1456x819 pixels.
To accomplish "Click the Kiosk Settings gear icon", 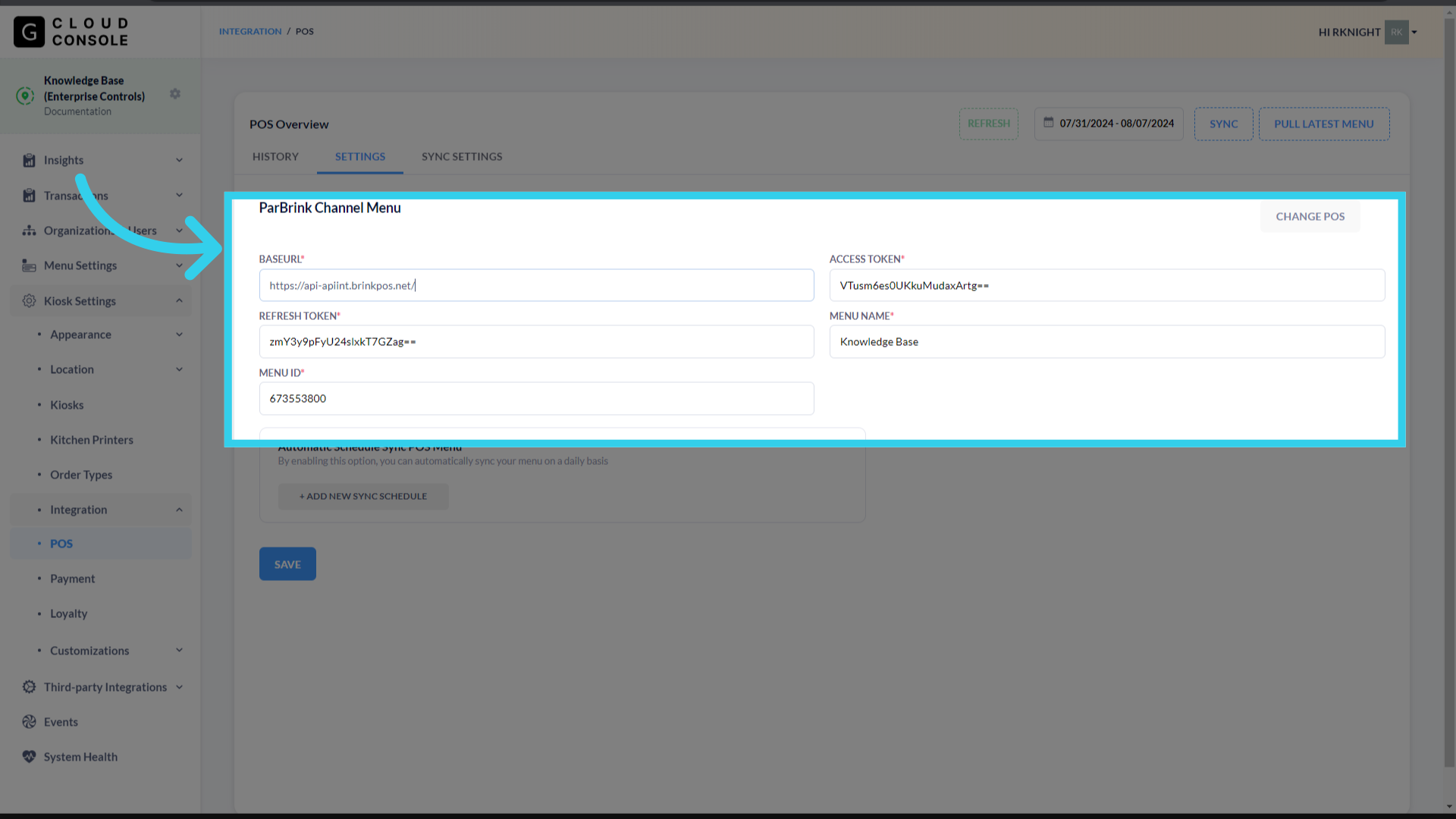I will click(29, 301).
